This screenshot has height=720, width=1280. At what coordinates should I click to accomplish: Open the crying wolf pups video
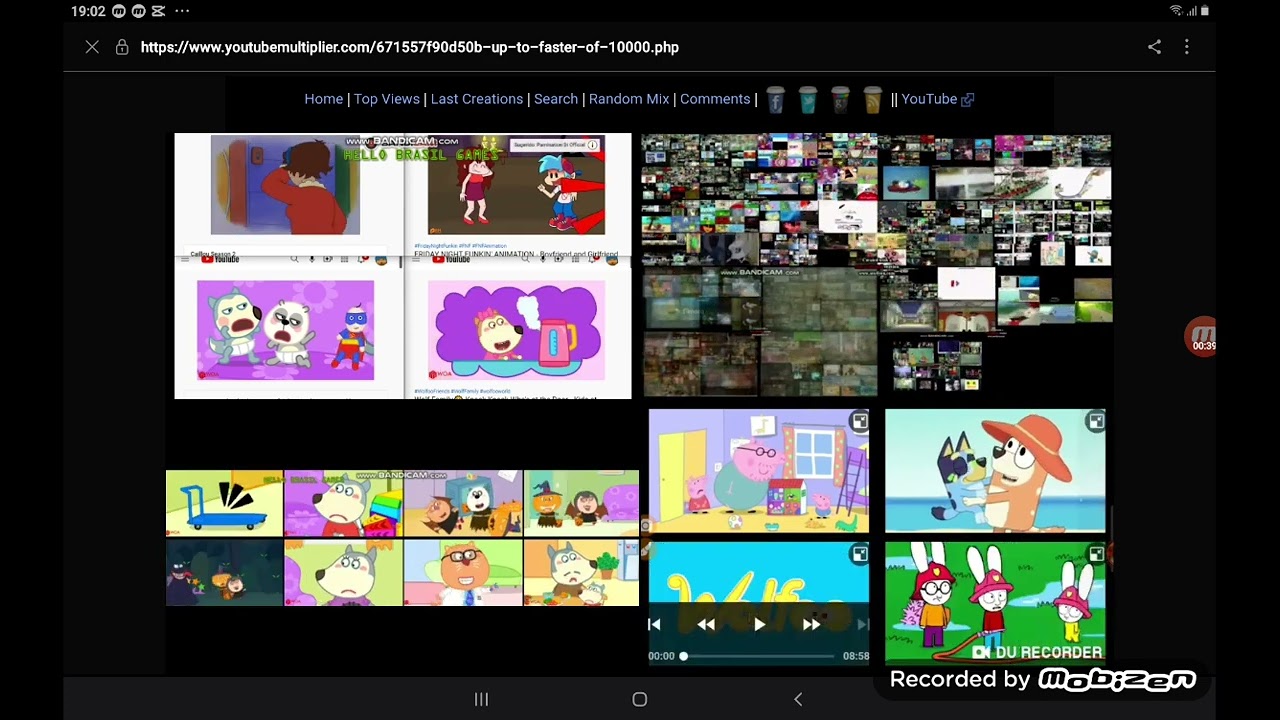coord(285,330)
